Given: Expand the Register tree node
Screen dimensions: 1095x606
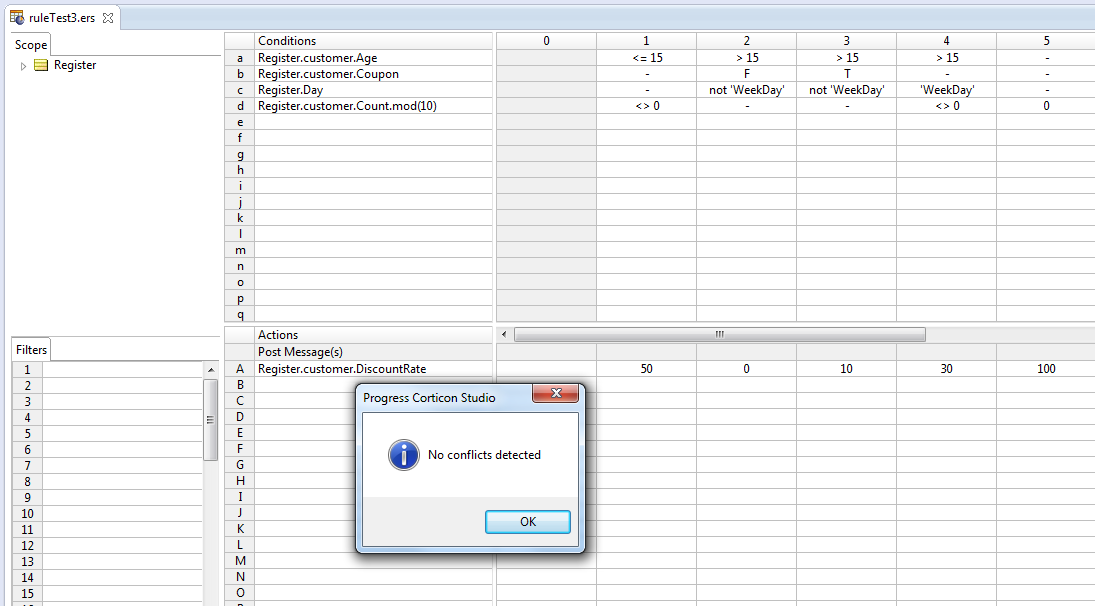Looking at the screenshot, I should click(23, 66).
